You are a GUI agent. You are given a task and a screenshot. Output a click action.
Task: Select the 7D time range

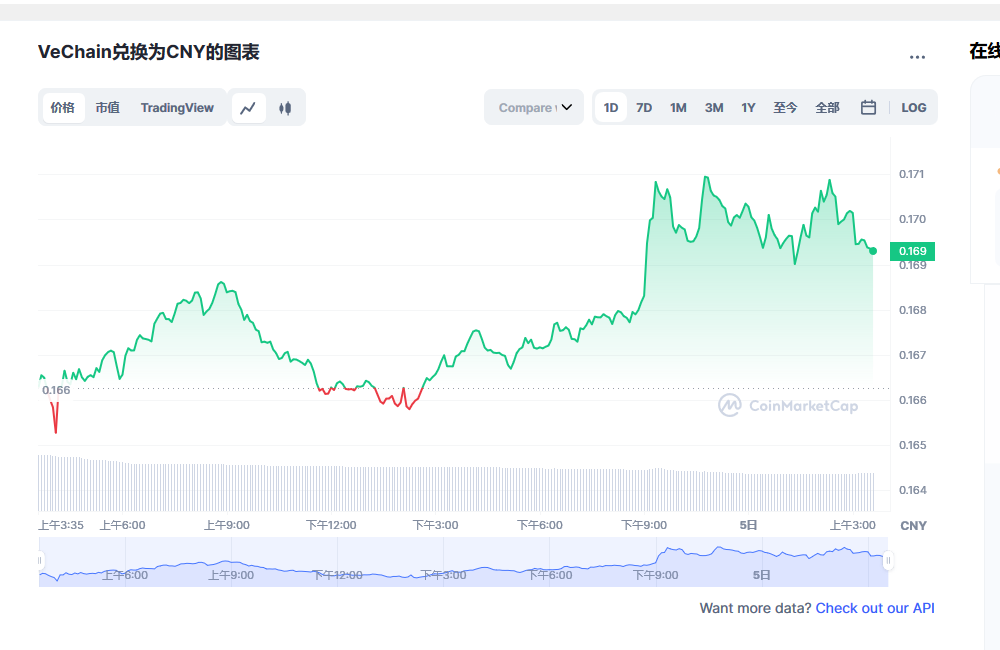(644, 107)
